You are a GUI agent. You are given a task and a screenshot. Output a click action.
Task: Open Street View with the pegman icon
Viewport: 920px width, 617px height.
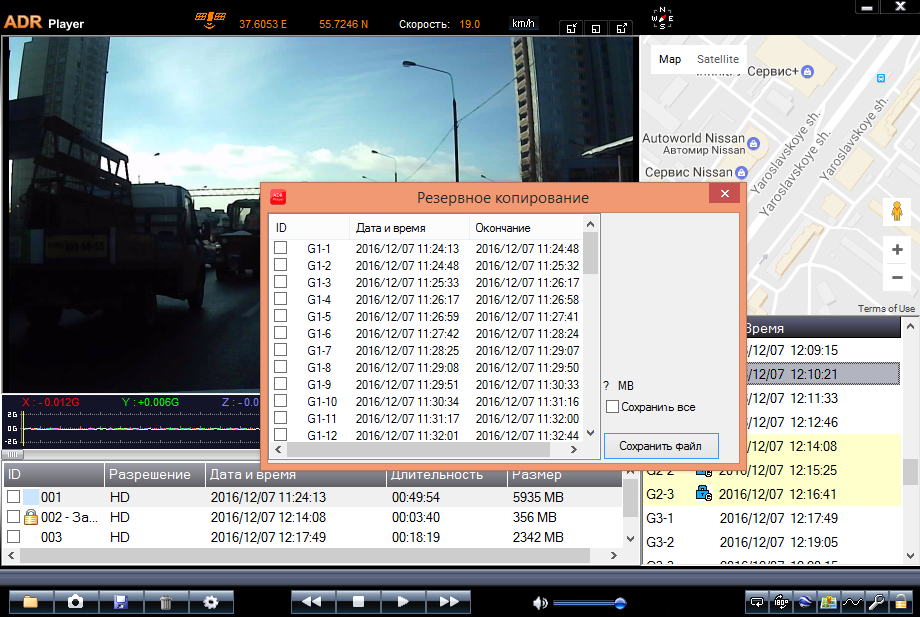[897, 211]
